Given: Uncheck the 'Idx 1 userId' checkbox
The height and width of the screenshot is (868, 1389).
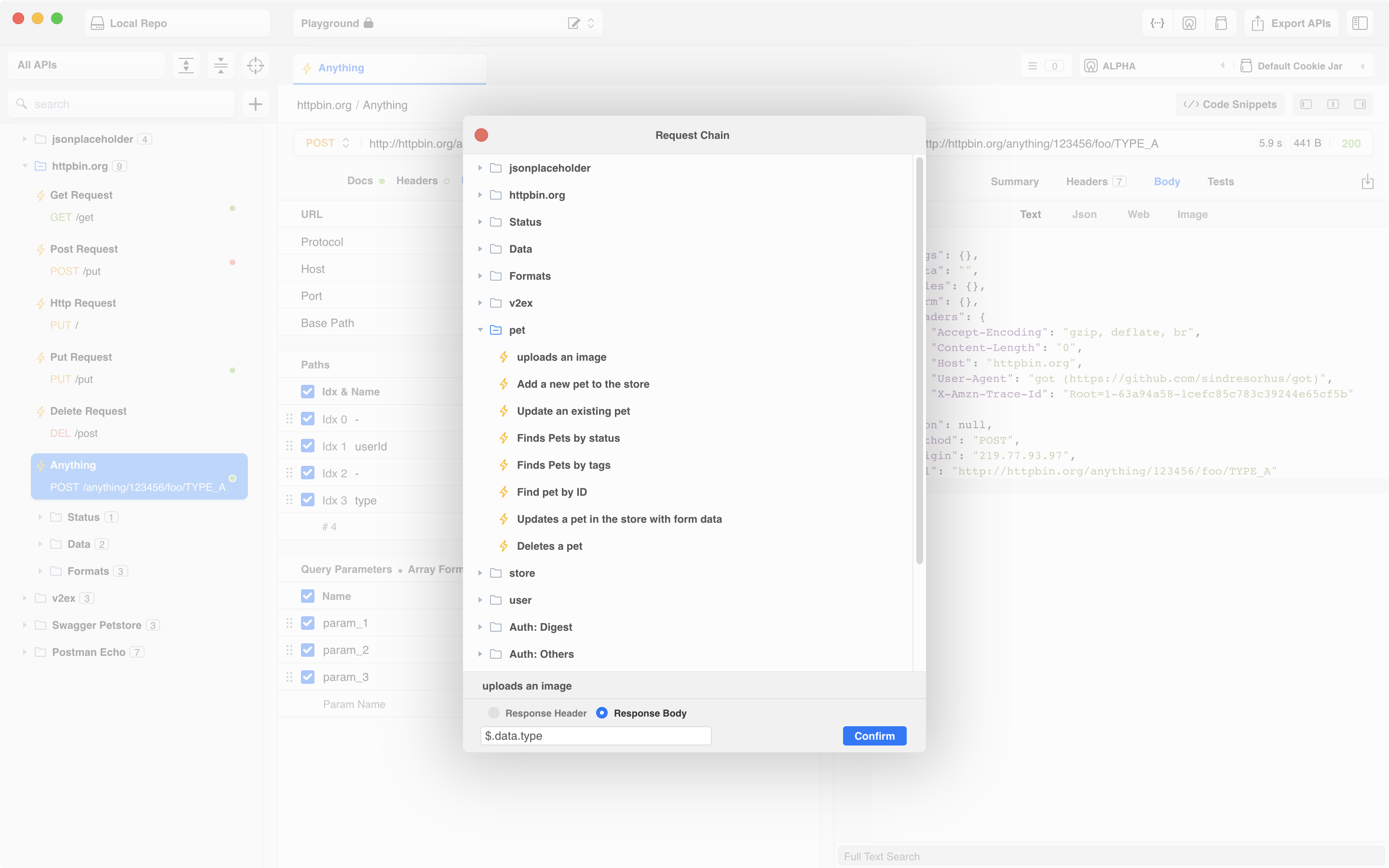Looking at the screenshot, I should [x=308, y=446].
